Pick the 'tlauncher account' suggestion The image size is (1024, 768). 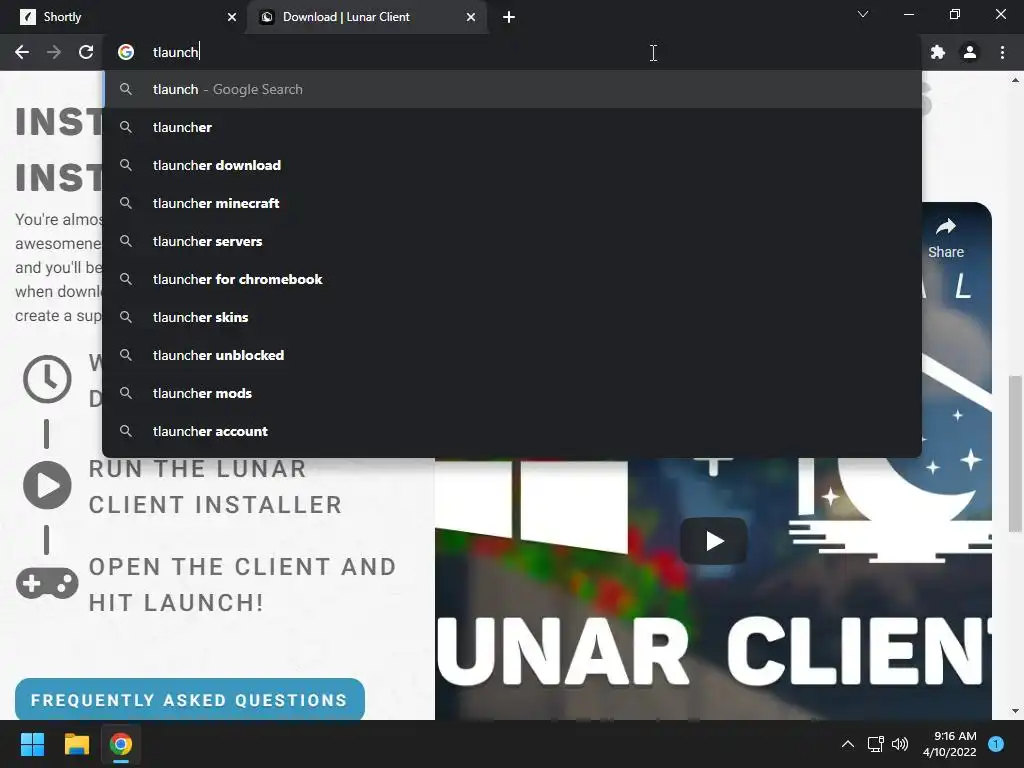512,430
